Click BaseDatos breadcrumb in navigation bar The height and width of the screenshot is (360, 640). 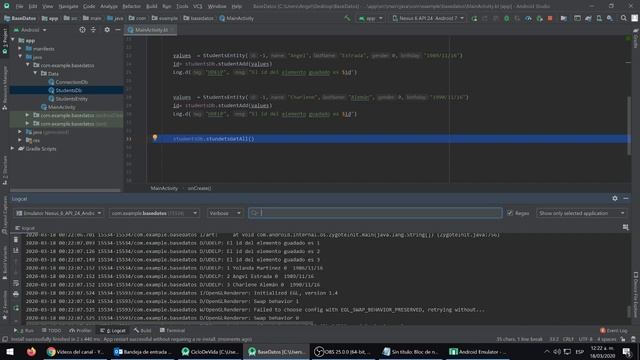point(20,18)
